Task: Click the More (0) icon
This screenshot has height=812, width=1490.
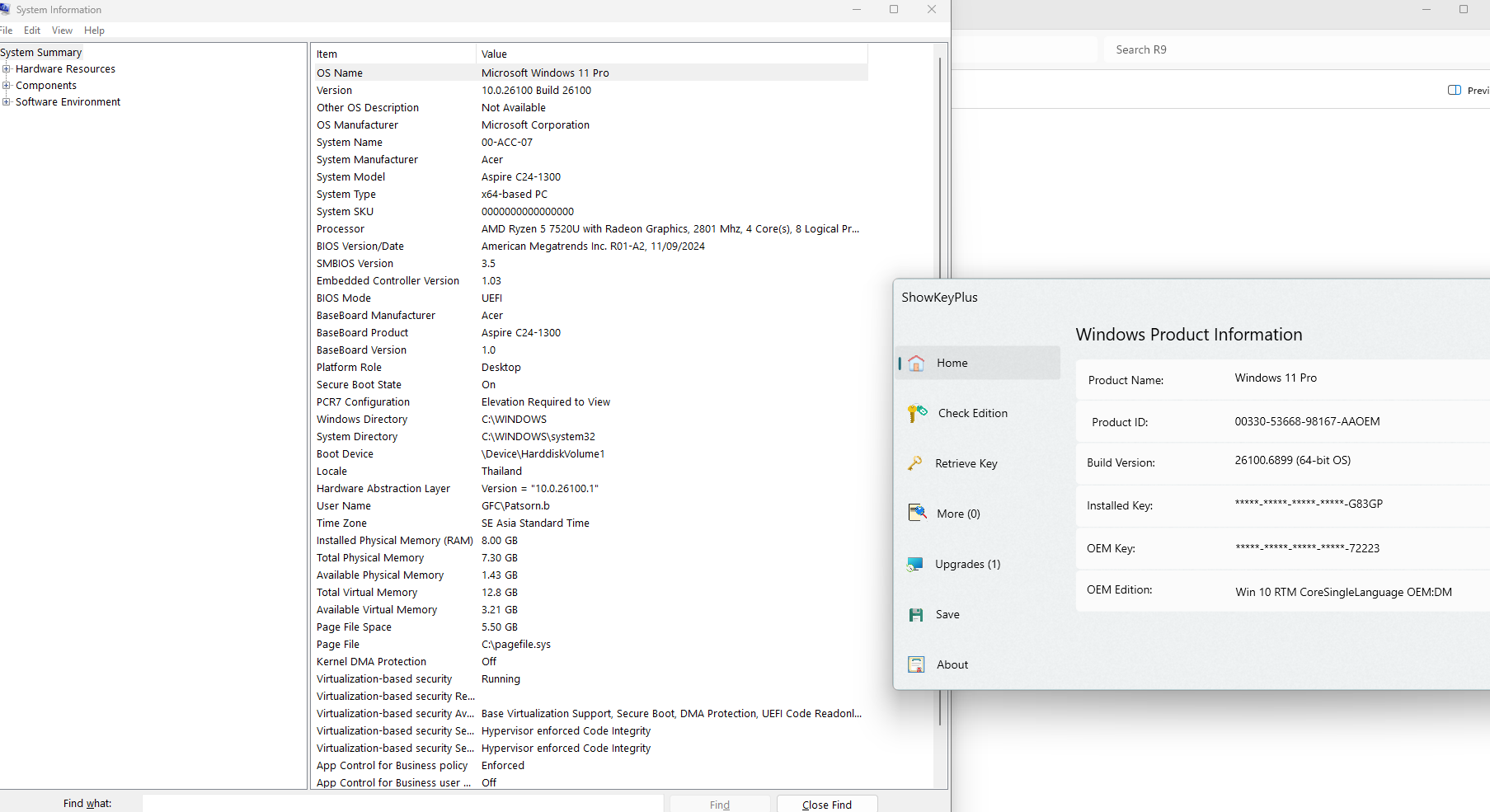Action: pos(917,514)
